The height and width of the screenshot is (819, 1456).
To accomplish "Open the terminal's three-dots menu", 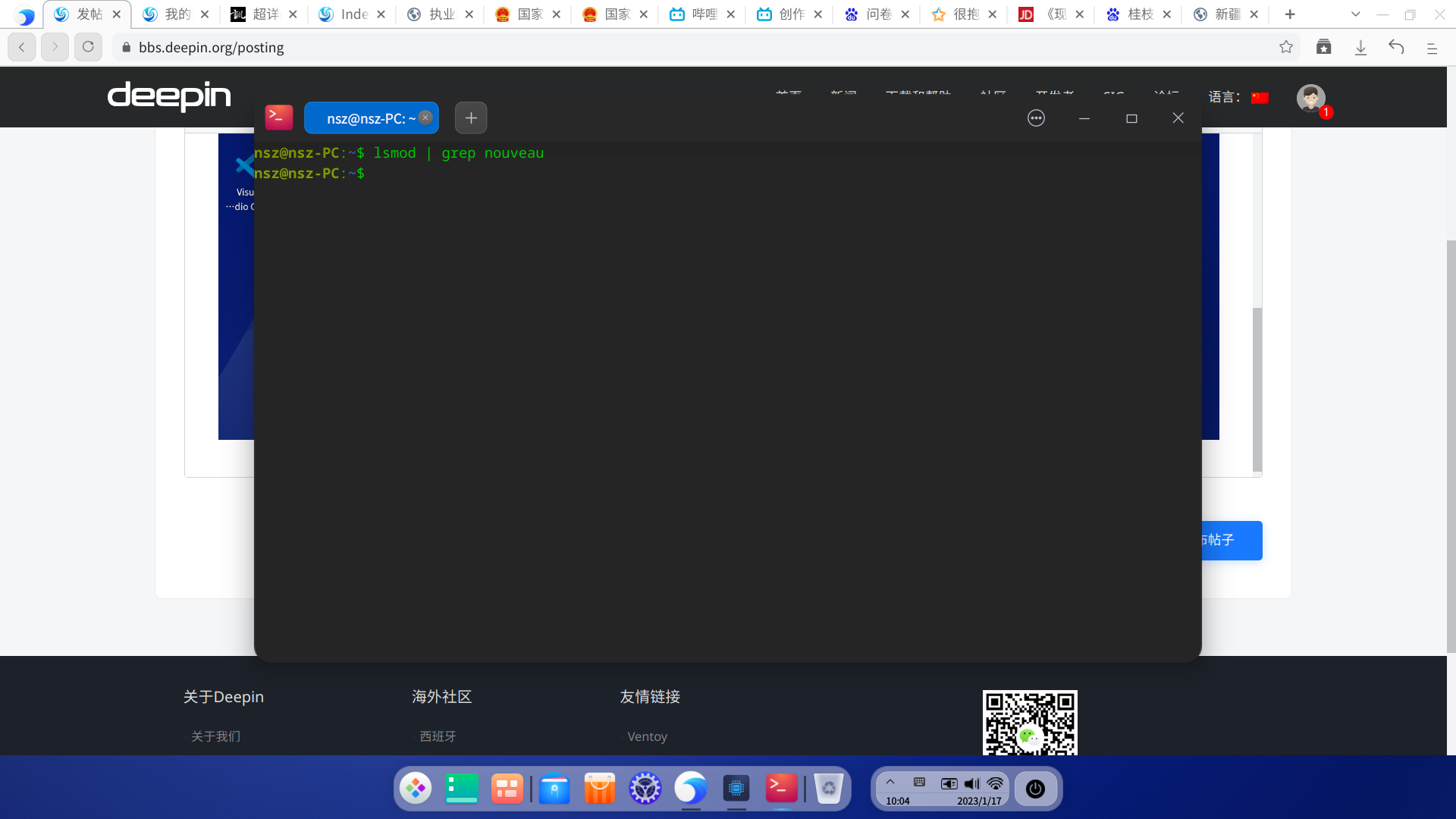I will (x=1036, y=118).
